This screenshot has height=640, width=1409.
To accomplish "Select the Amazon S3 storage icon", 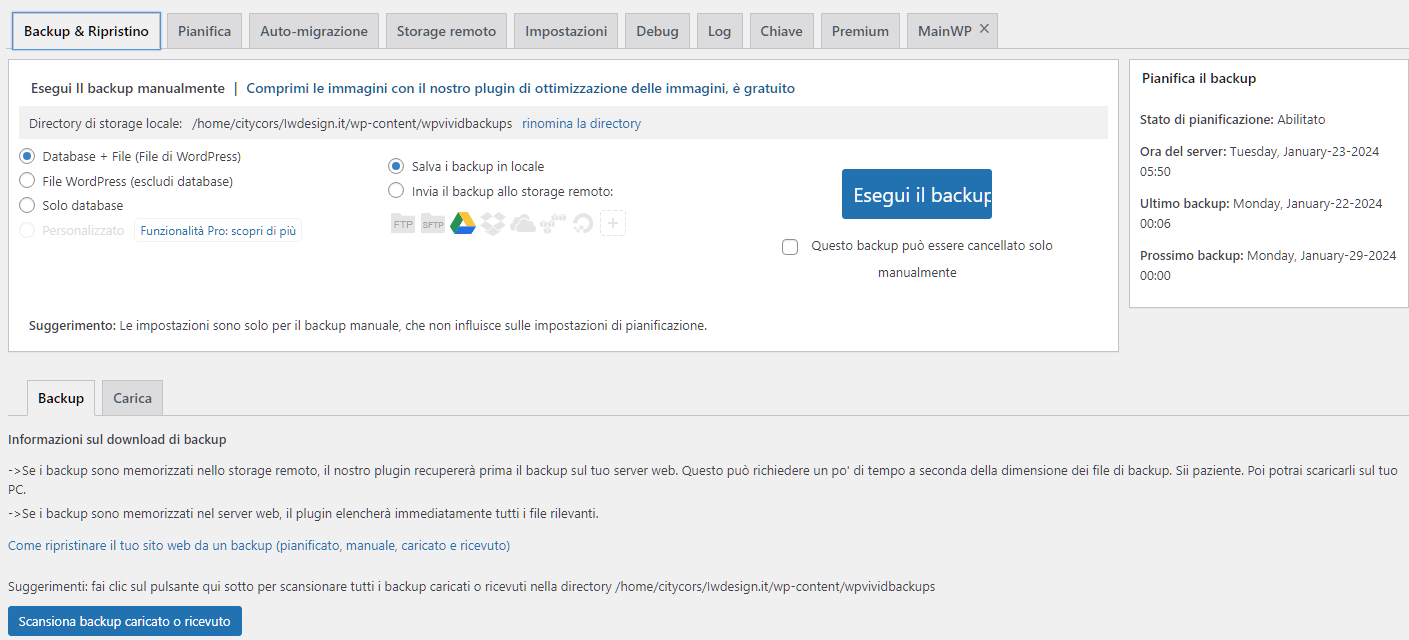I will (552, 224).
